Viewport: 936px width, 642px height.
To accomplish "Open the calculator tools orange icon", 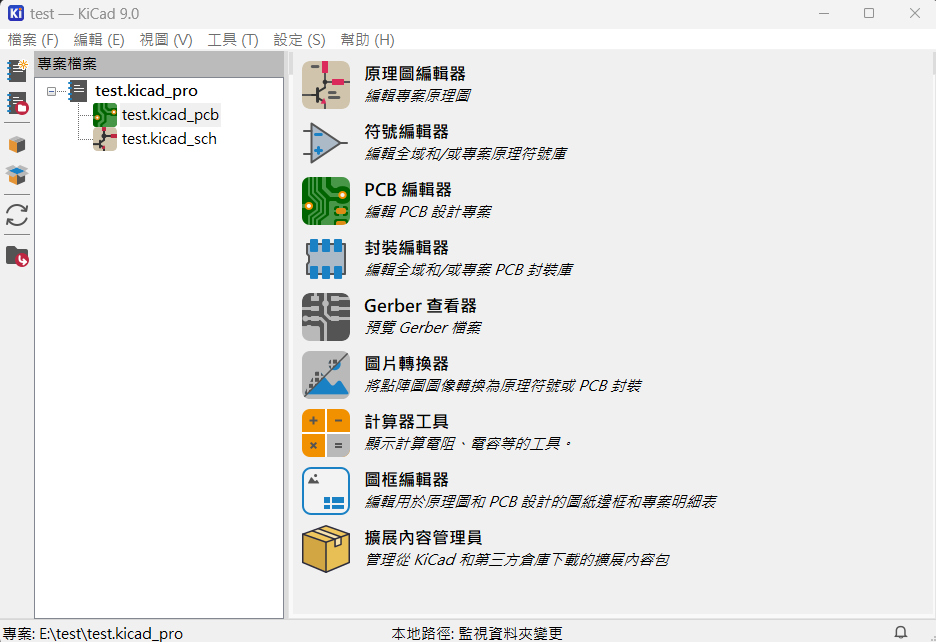I will [325, 432].
